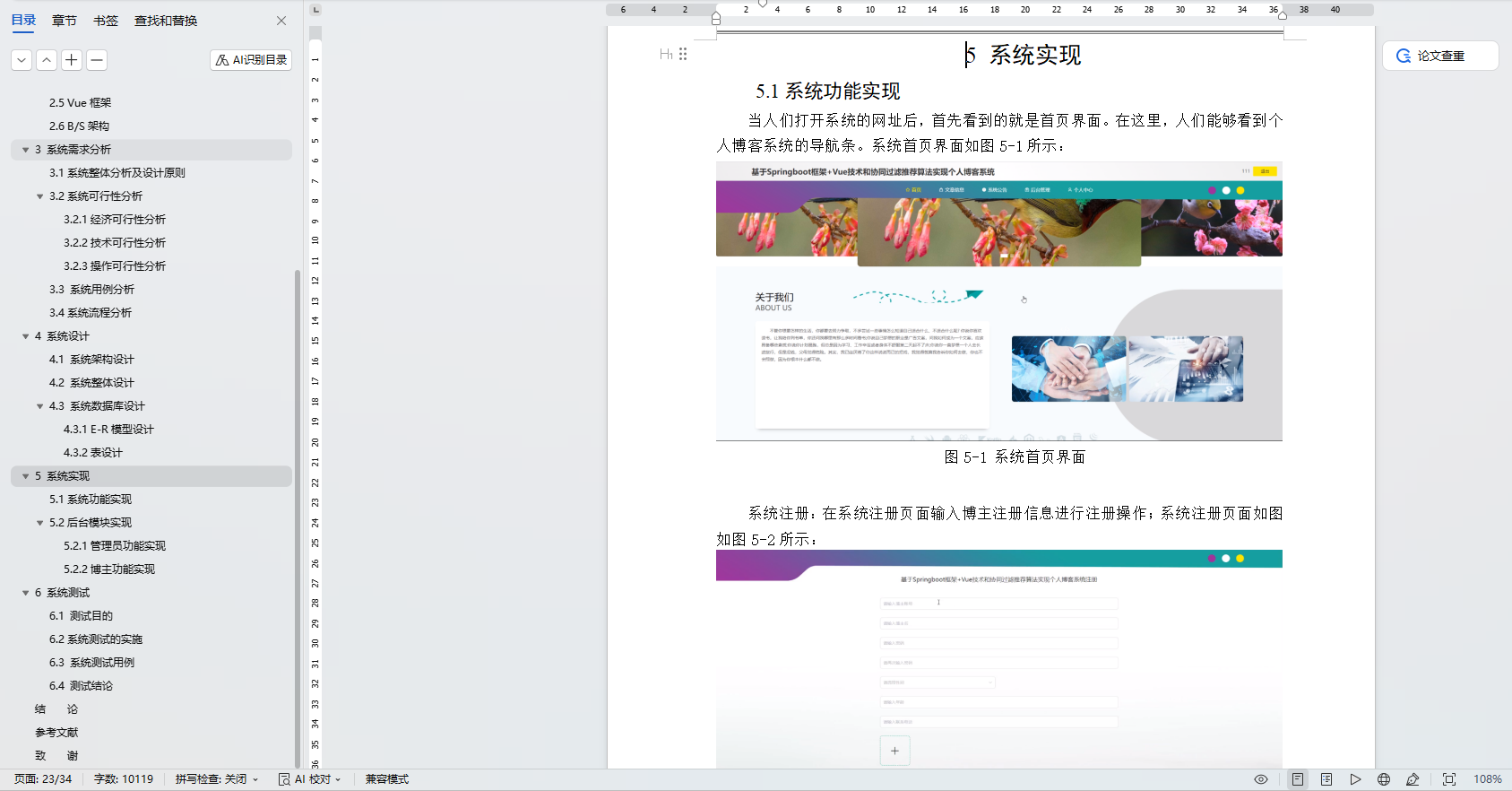Click the drag handle dots beside heading
This screenshot has width=1512, height=791.
(x=683, y=54)
